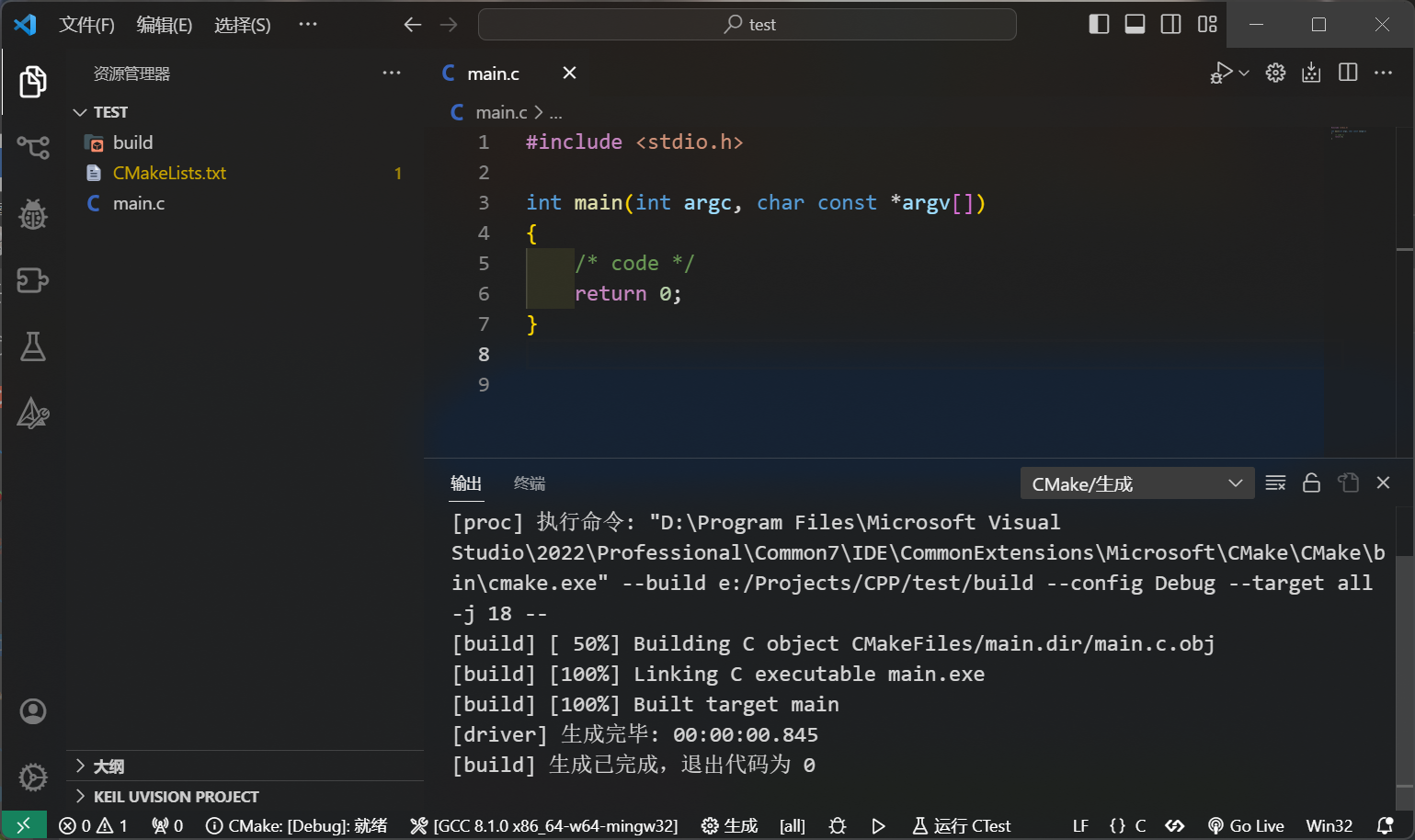Toggle the primary side bar visibility
The image size is (1415, 840).
pyautogui.click(x=1099, y=24)
